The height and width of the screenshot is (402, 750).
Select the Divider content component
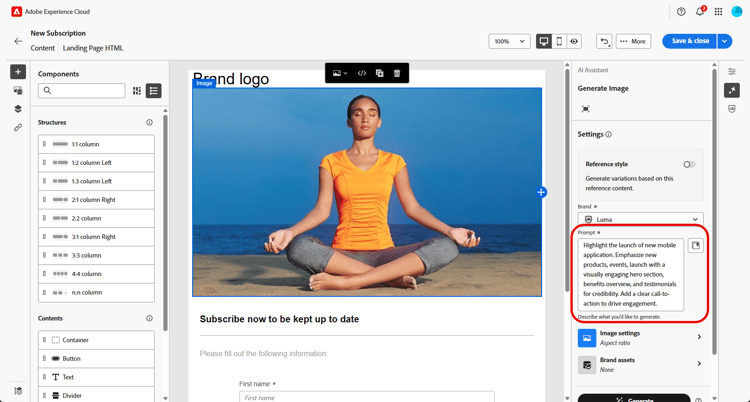[96, 395]
